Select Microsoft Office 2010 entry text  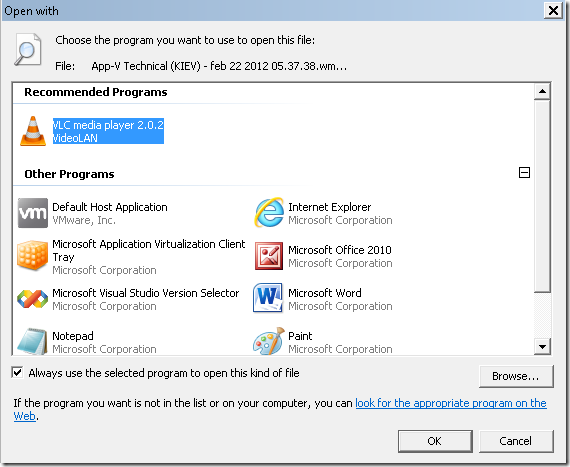[x=340, y=250]
